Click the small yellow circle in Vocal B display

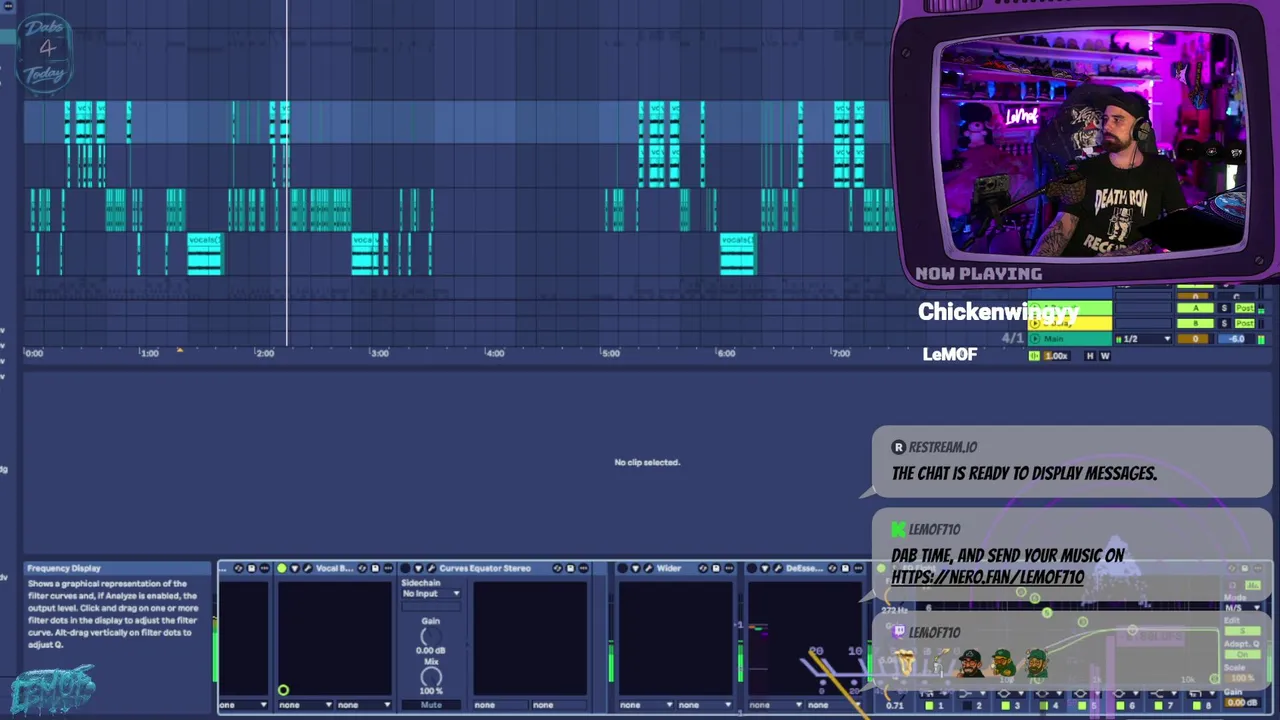(x=283, y=690)
